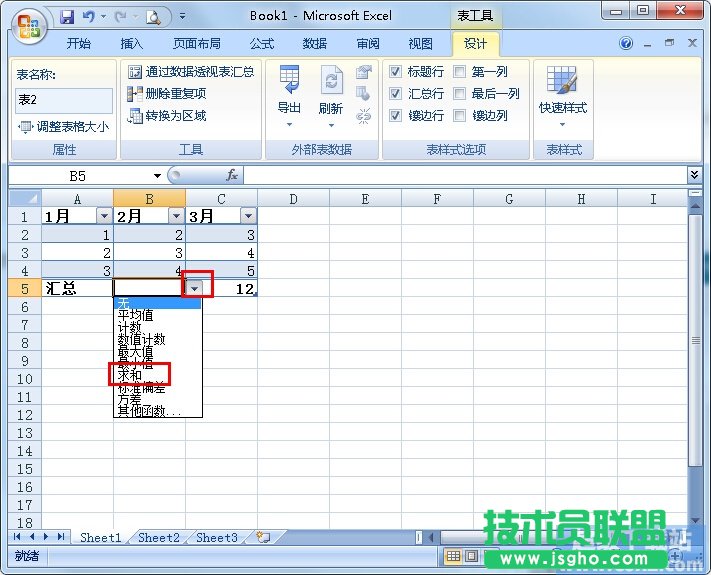Open the 1月 column filter dropdown
711x575 pixels.
[x=103, y=216]
